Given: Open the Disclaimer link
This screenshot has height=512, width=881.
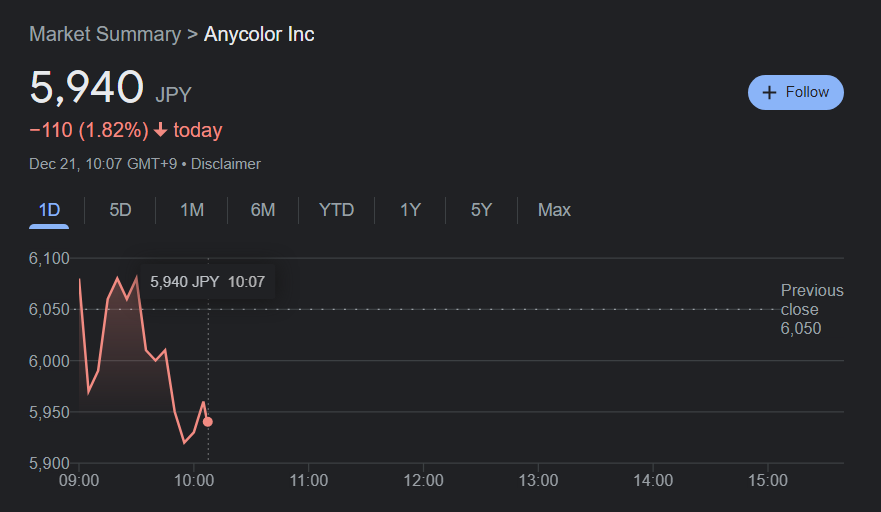Looking at the screenshot, I should [x=226, y=164].
